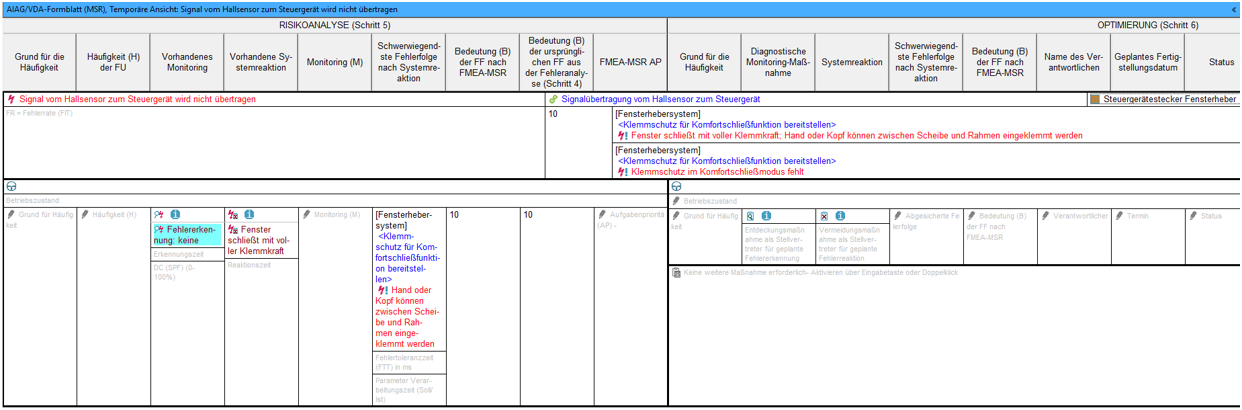The height and width of the screenshot is (410, 1242).
Task: Click the 'Systemreaktion' column header in optimization
Action: click(852, 62)
